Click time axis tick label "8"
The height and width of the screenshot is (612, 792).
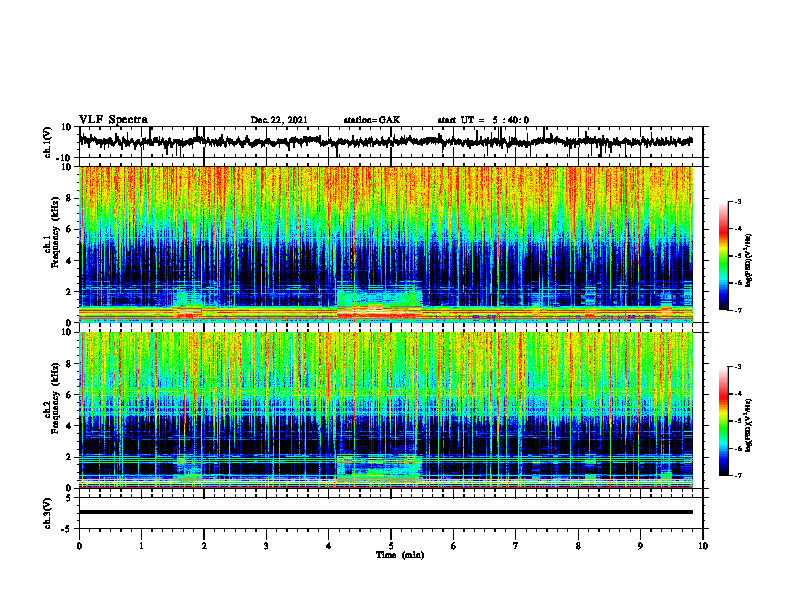[578, 546]
